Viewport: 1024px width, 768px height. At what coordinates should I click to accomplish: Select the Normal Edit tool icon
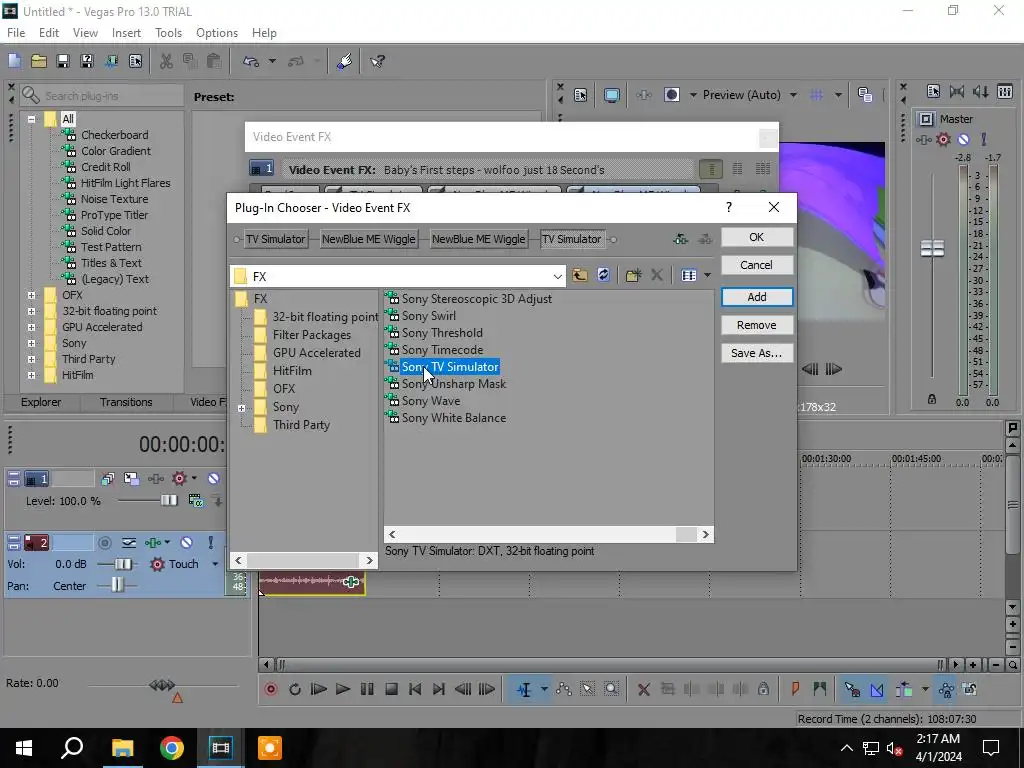point(524,689)
